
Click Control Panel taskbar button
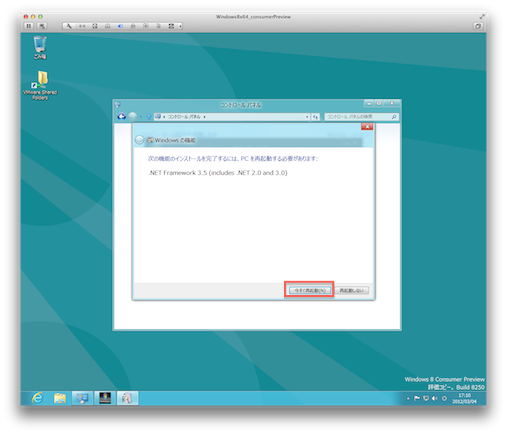coord(82,398)
